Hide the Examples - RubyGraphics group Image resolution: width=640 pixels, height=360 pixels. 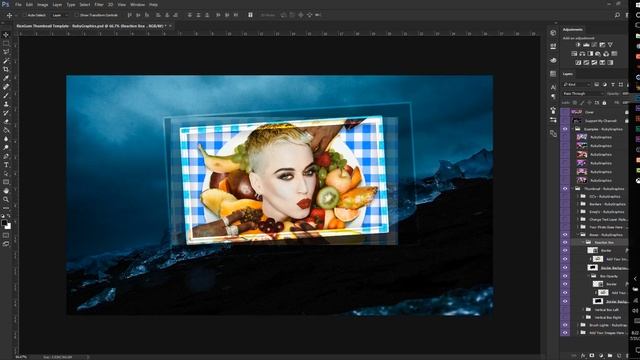pos(565,129)
